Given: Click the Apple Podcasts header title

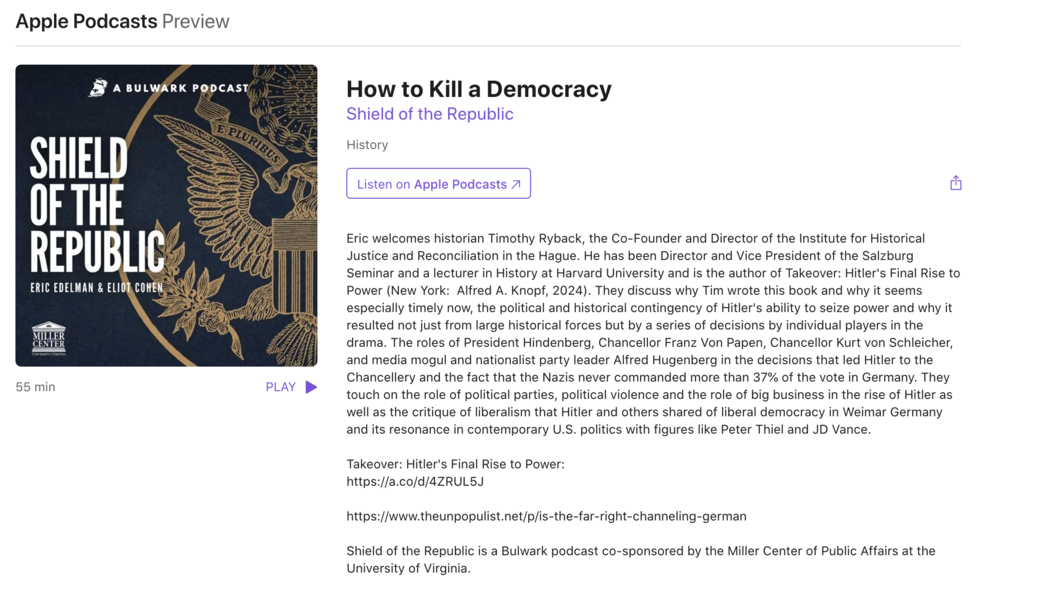Looking at the screenshot, I should click(x=86, y=21).
